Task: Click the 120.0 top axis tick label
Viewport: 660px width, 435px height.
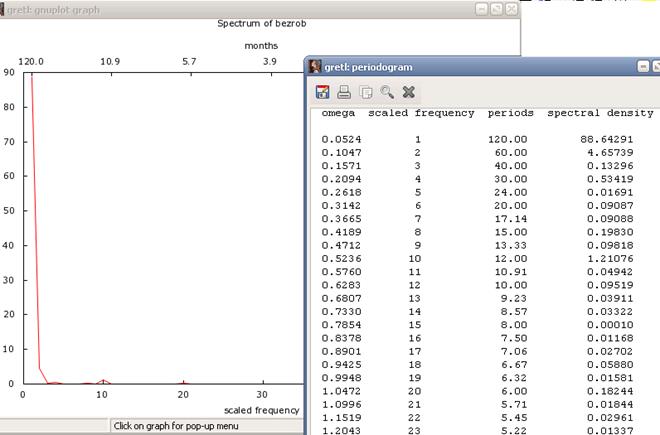Action: 31,61
